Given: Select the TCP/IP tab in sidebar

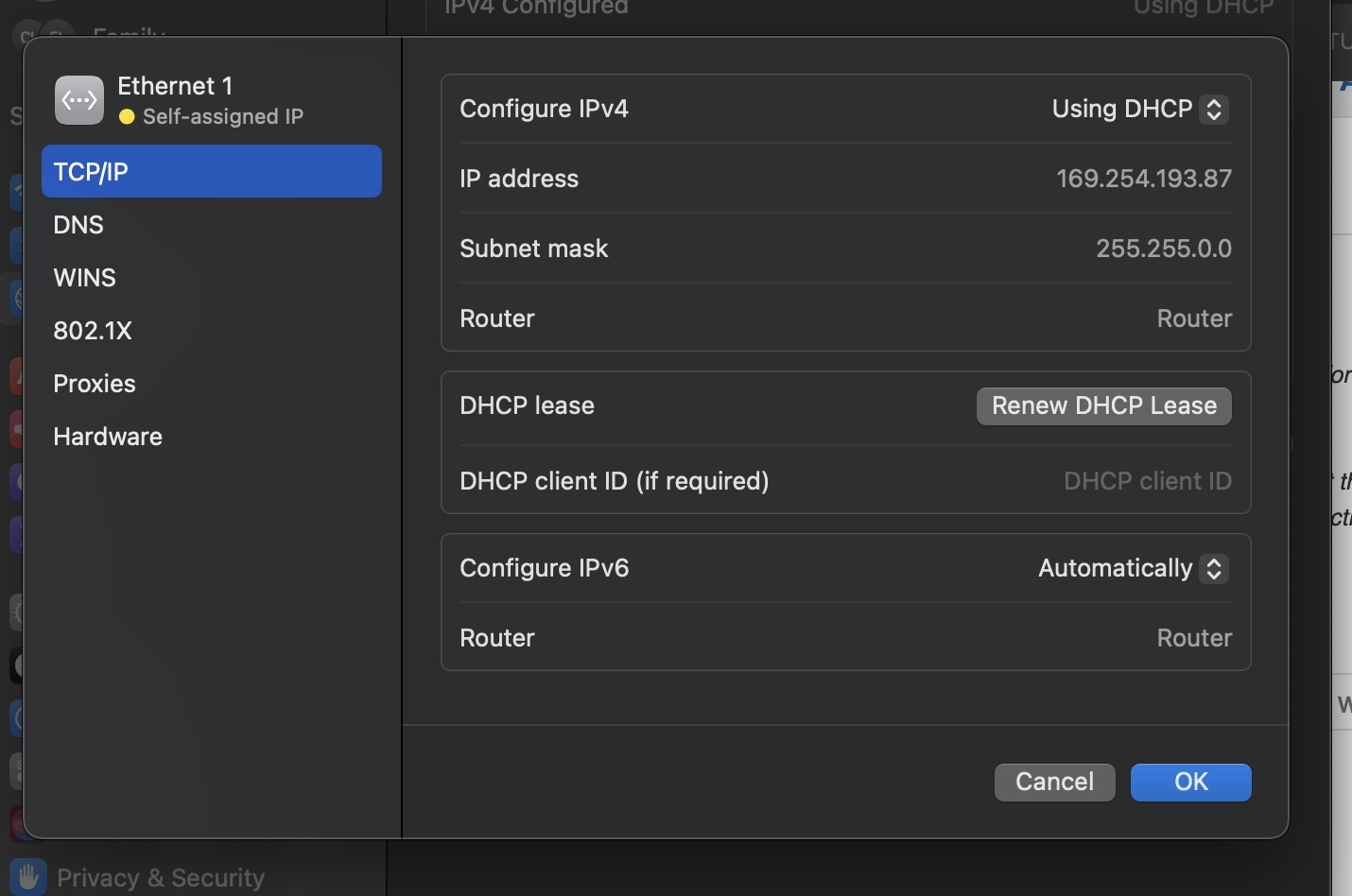Looking at the screenshot, I should pos(211,172).
